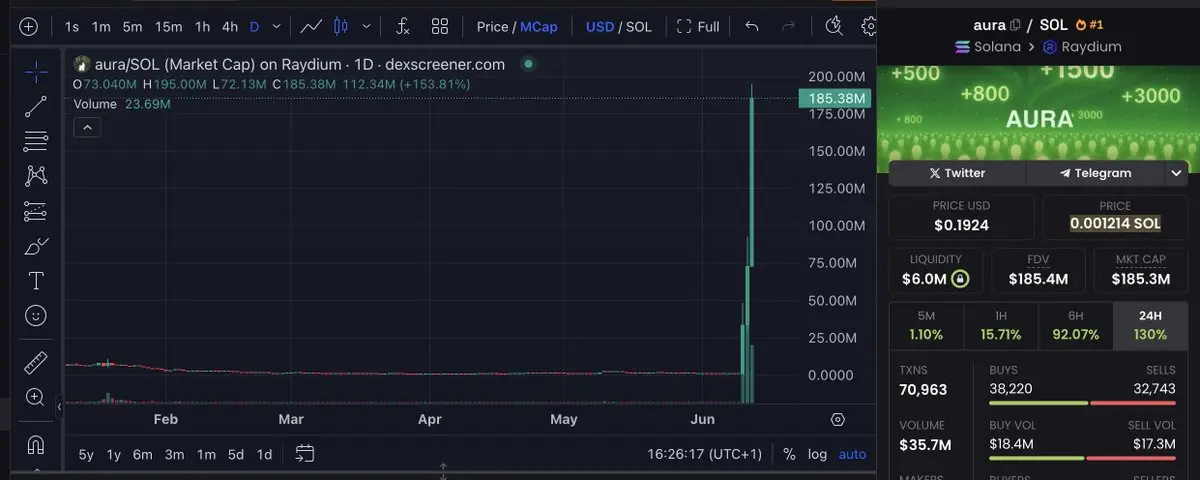Set chart currency to SOL
Viewport: 1200px width, 480px height.
(639, 27)
